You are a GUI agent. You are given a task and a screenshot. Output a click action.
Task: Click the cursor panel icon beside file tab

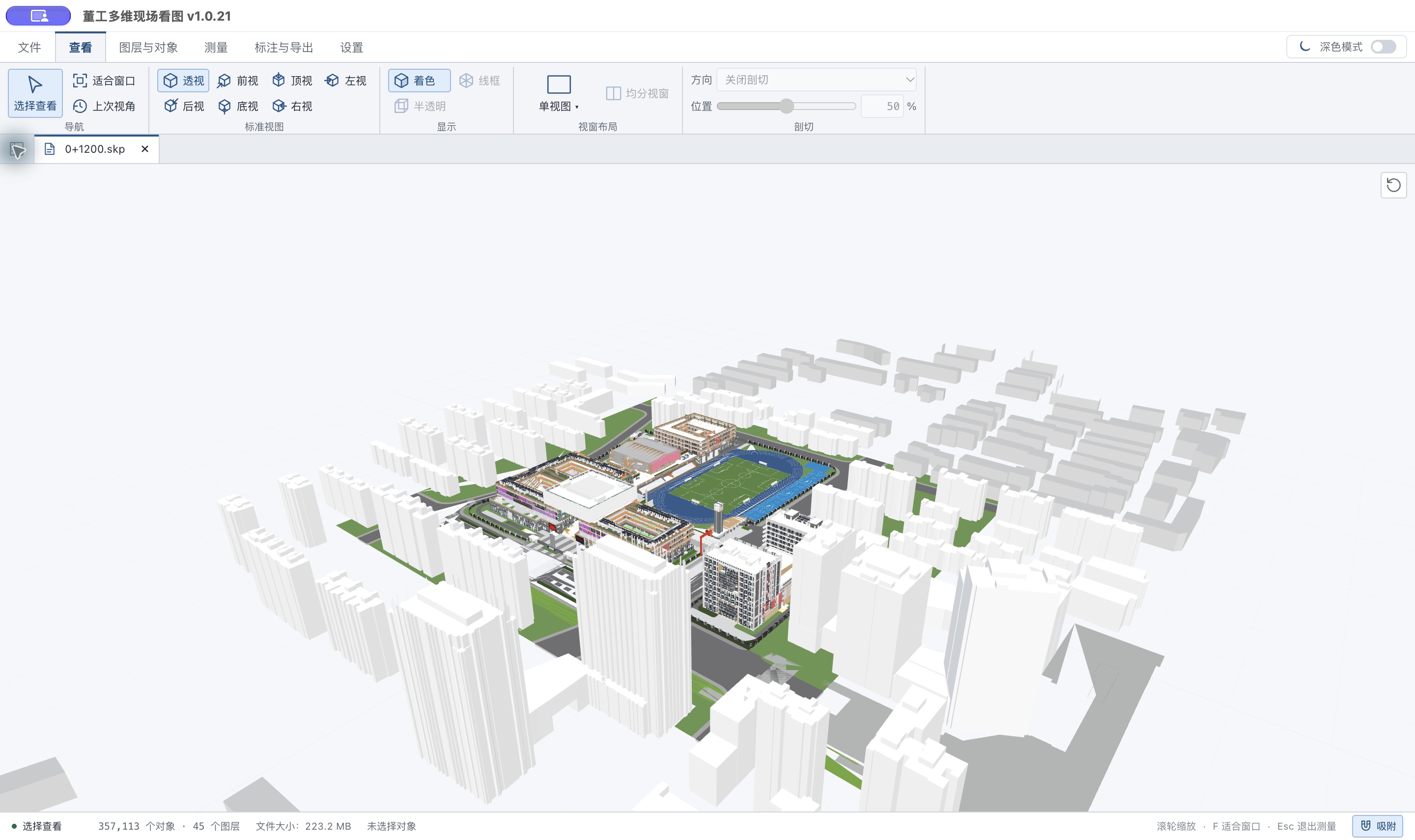click(17, 150)
